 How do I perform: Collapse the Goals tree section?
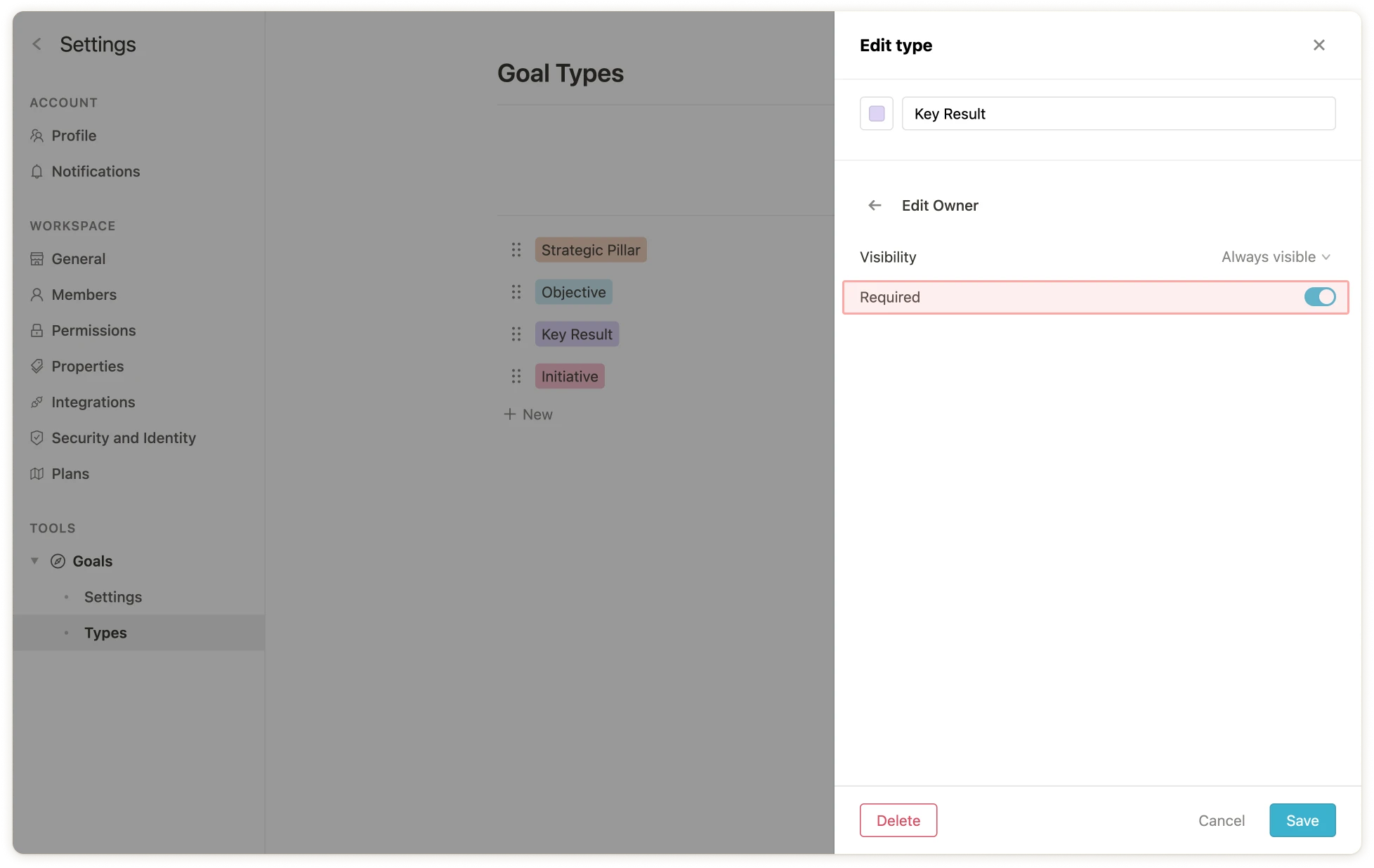34,561
